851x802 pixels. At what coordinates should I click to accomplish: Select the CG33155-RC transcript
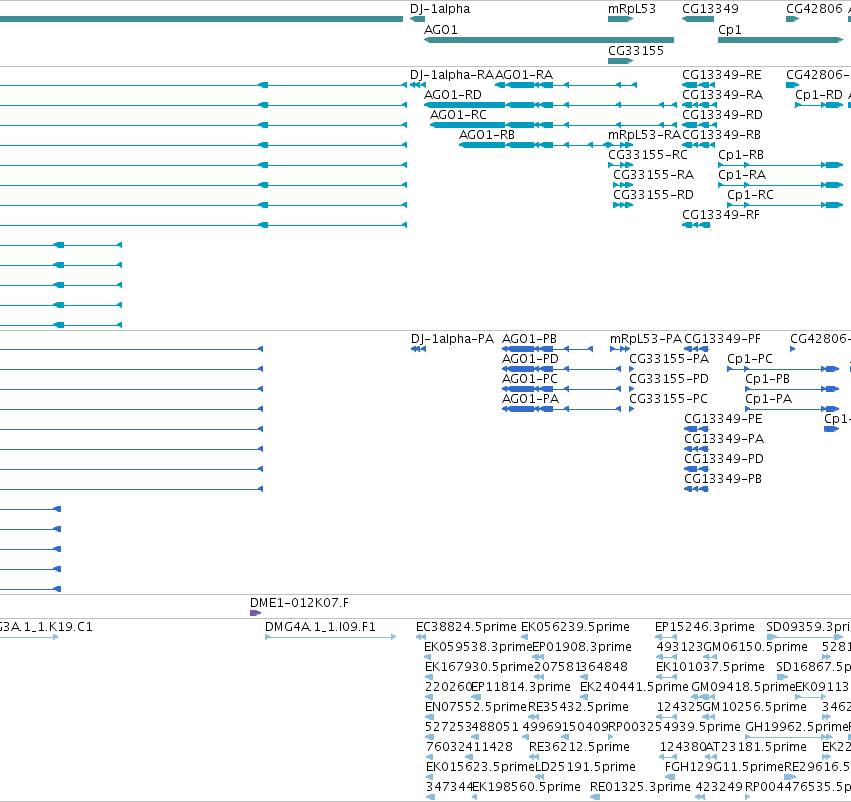point(620,165)
